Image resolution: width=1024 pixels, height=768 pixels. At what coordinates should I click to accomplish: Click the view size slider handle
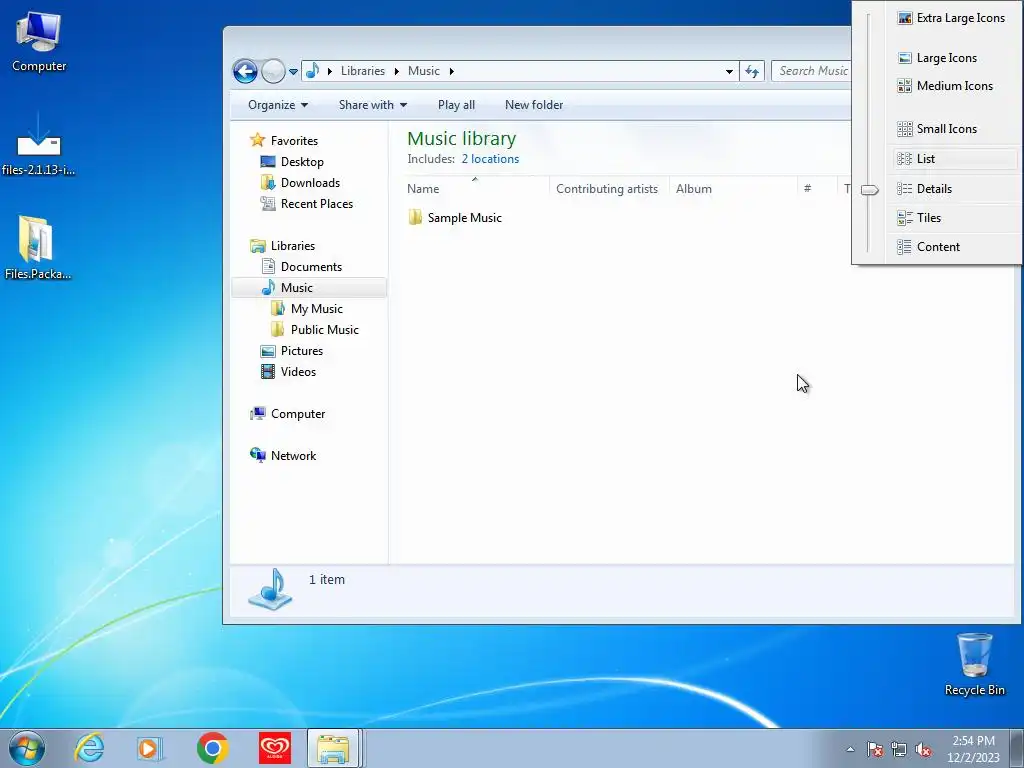click(869, 190)
